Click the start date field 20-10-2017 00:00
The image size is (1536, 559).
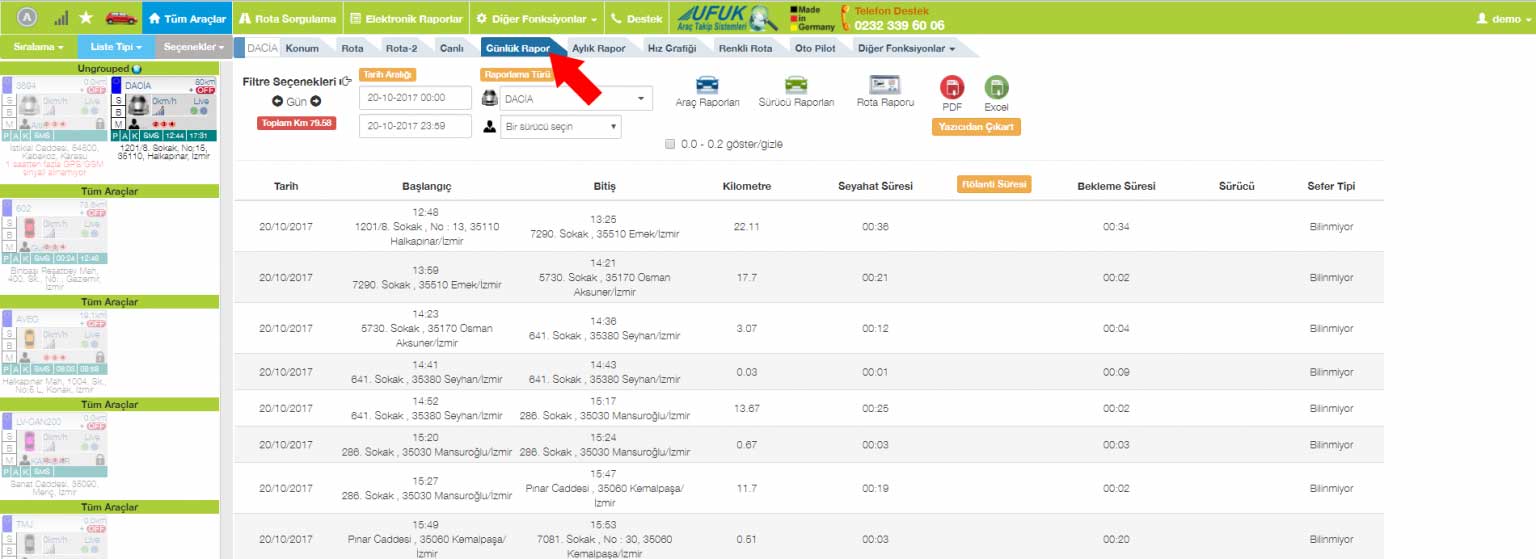pyautogui.click(x=415, y=98)
